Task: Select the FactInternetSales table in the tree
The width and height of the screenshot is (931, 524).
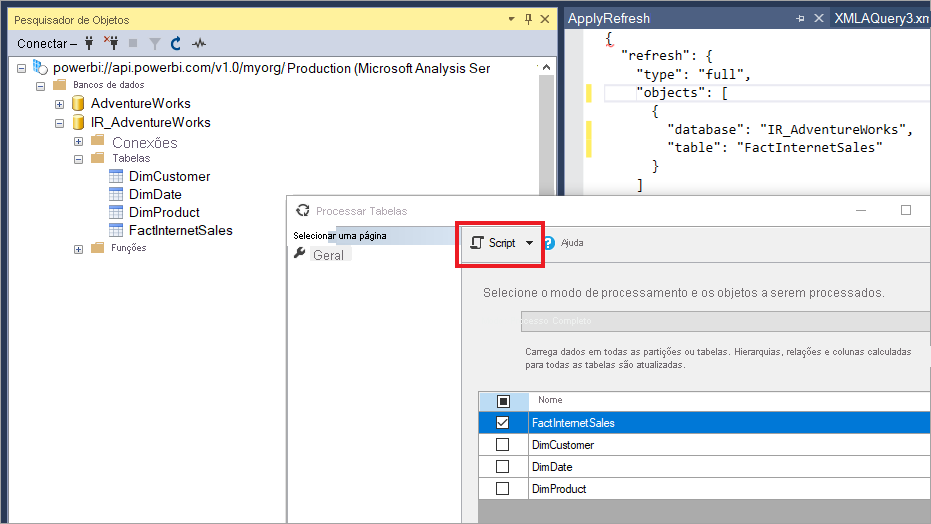Action: 180,230
